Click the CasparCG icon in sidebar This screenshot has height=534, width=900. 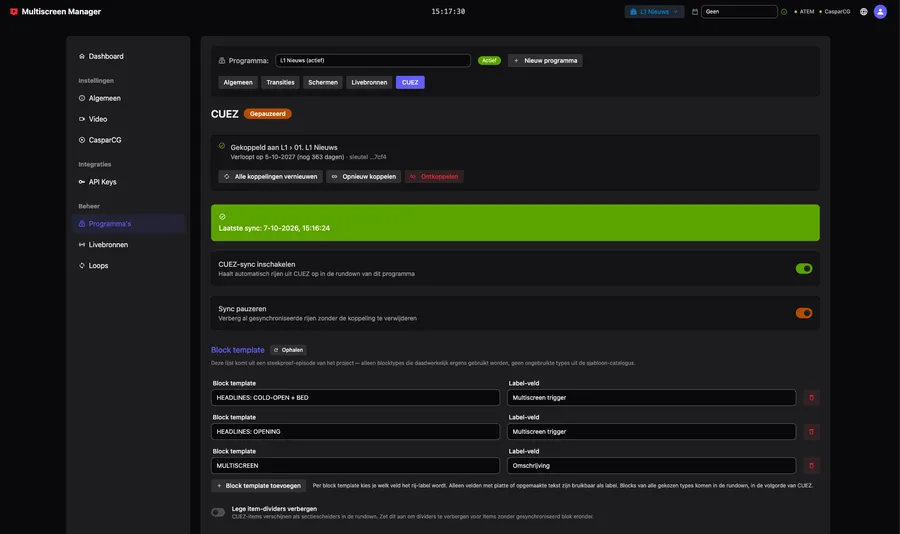(82, 140)
